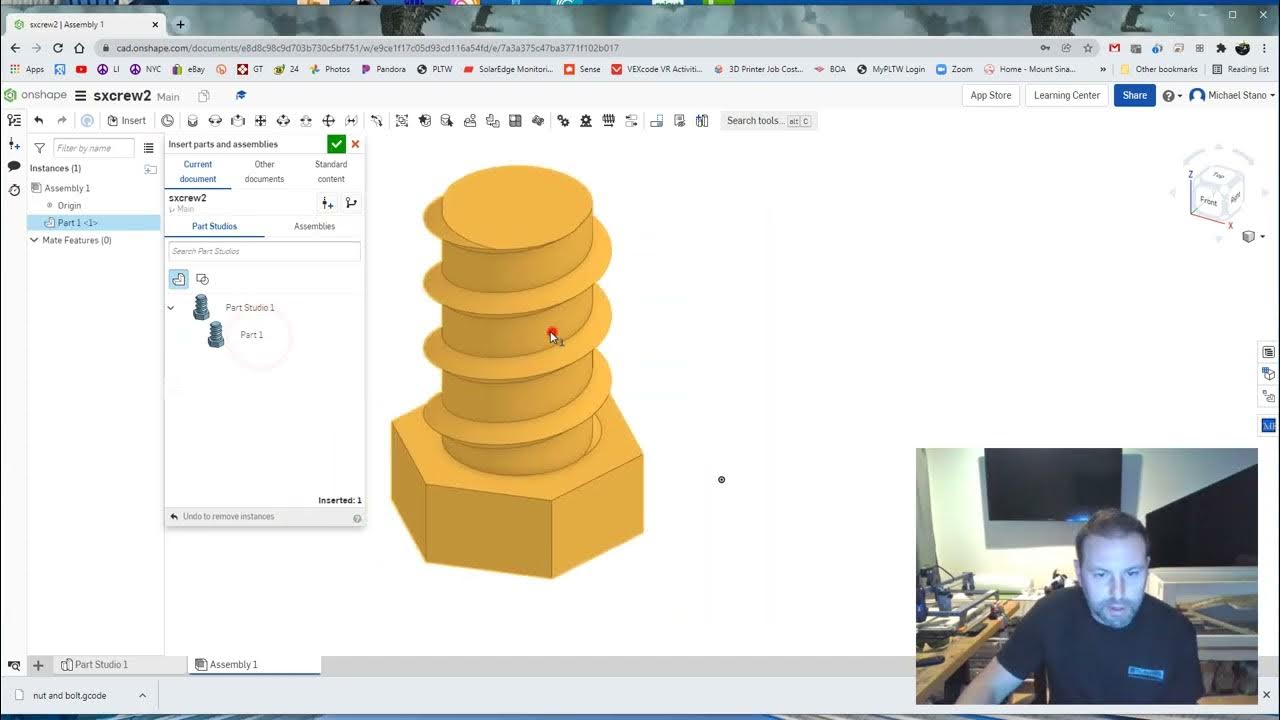Select the Assemblies tab in insert dialog
The image size is (1280, 720).
point(314,226)
